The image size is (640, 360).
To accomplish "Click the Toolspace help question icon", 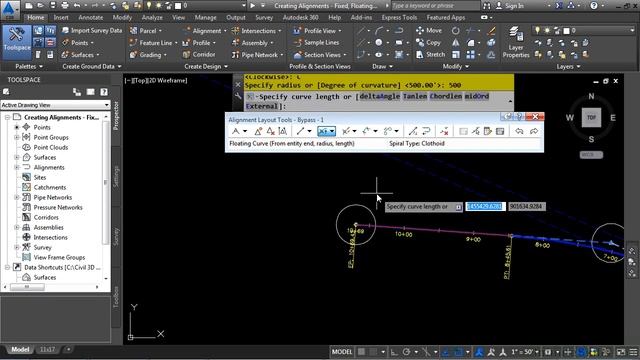I will tap(104, 92).
